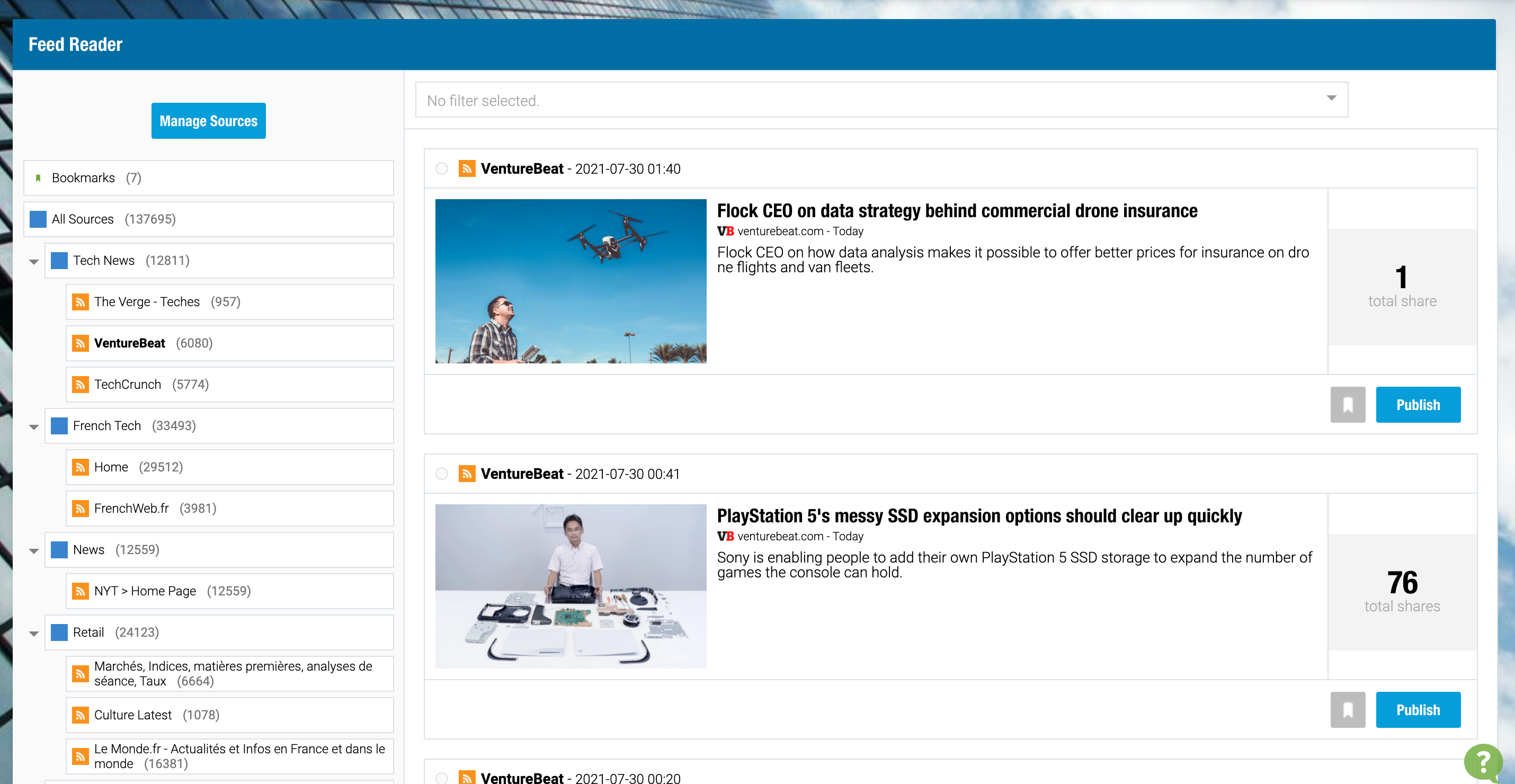Click VentureBeat name in the 00:41 header
Viewport: 1515px width, 784px height.
(x=522, y=474)
